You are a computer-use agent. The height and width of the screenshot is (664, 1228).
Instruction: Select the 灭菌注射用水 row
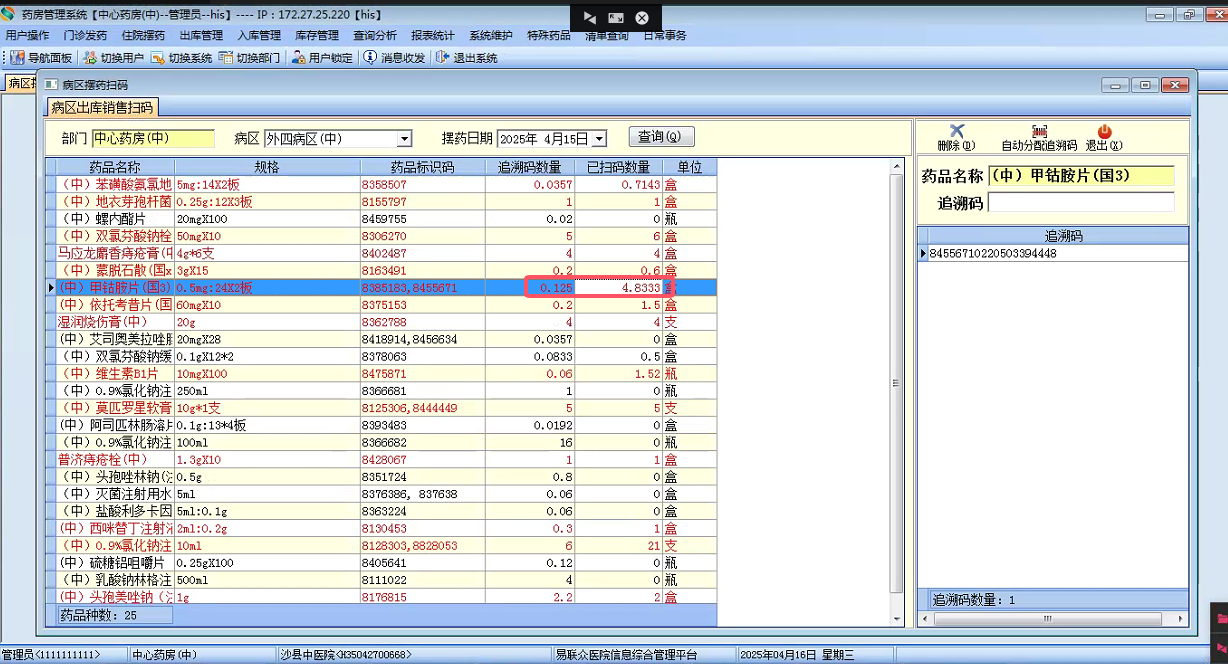pos(381,494)
